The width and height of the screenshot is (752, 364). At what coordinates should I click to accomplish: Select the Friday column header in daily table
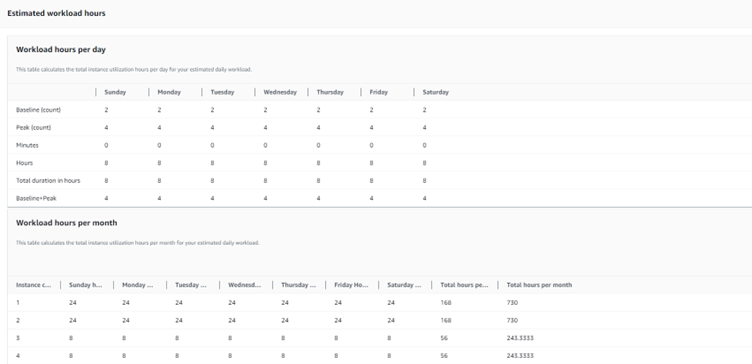pos(378,92)
